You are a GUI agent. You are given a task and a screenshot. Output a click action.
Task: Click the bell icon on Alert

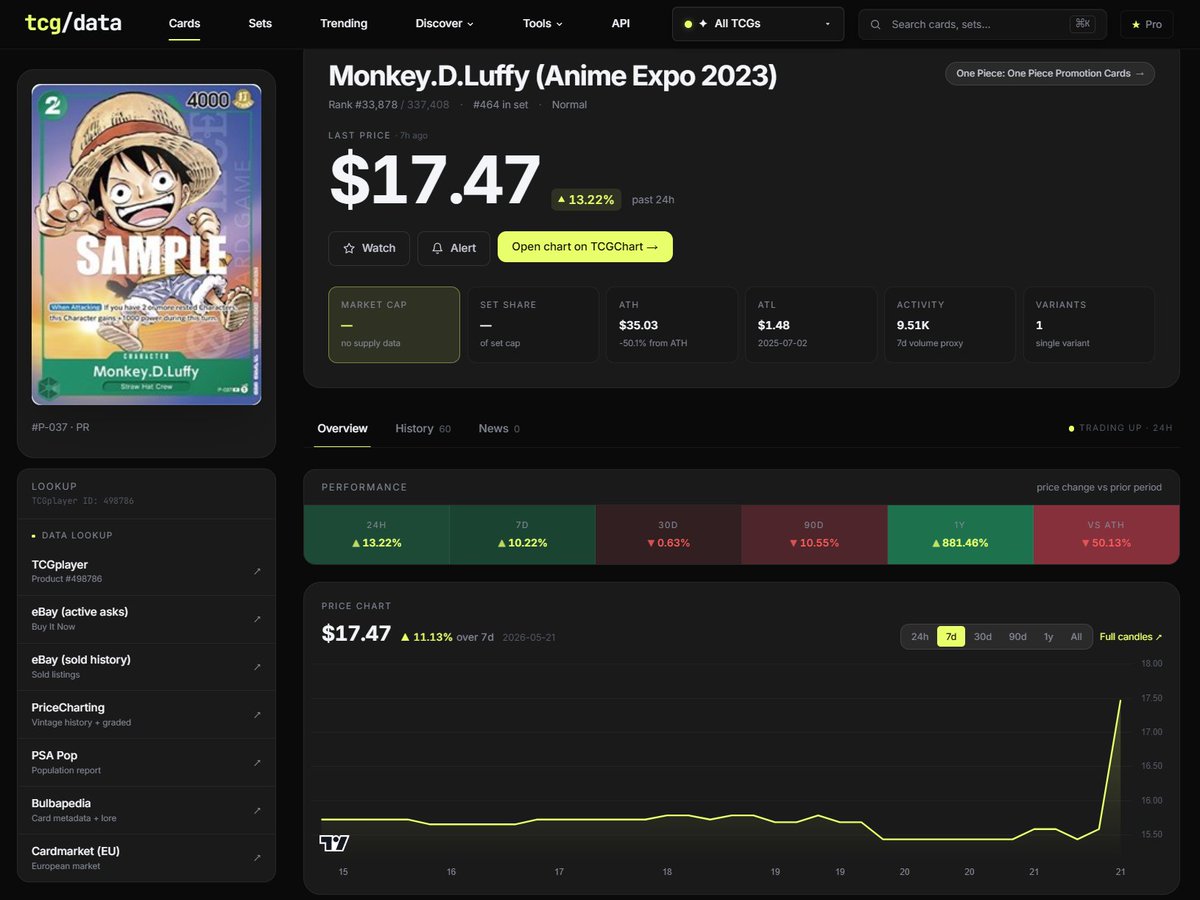point(437,248)
